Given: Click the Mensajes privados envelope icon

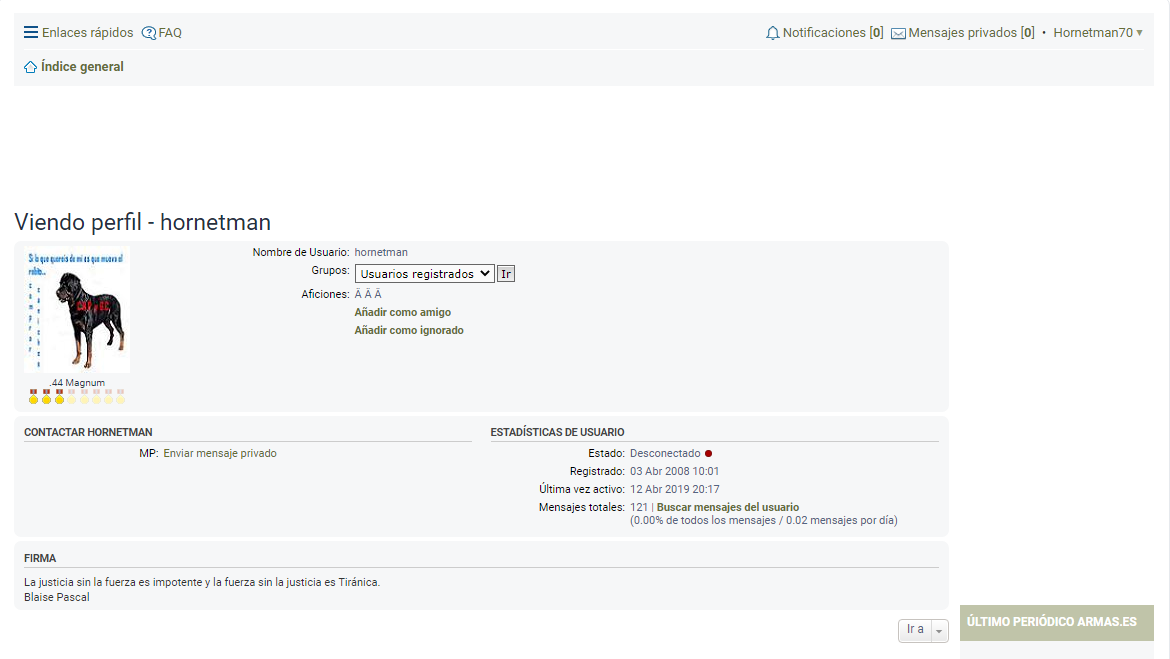Looking at the screenshot, I should click(x=898, y=33).
